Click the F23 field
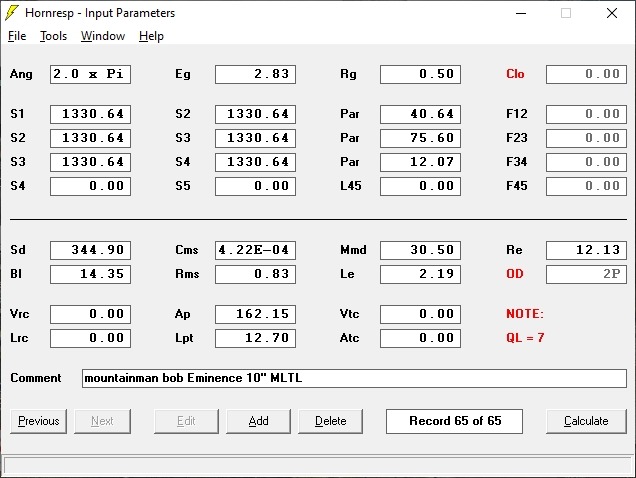 586,138
